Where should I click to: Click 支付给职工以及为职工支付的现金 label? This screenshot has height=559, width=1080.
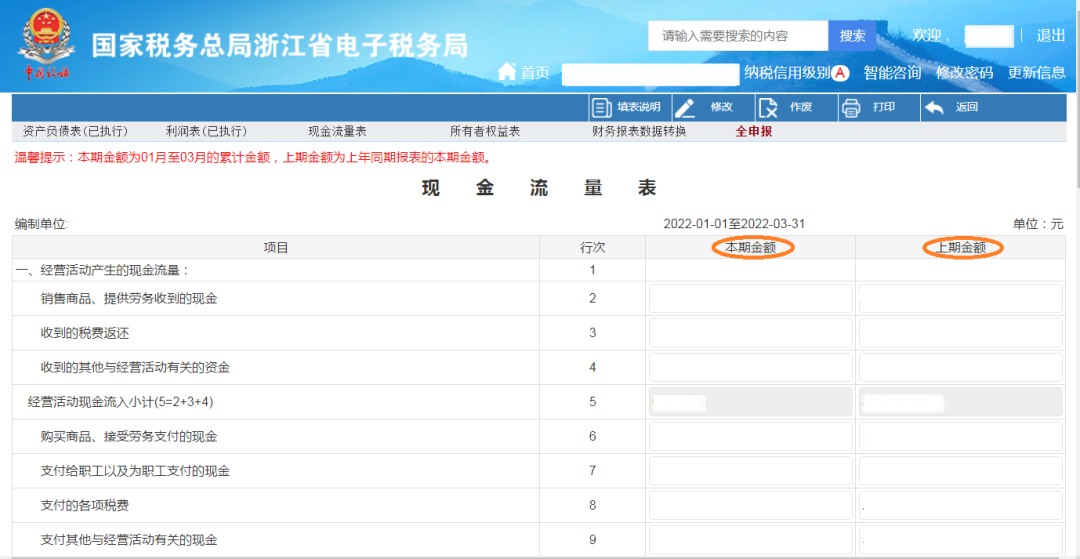click(x=135, y=471)
